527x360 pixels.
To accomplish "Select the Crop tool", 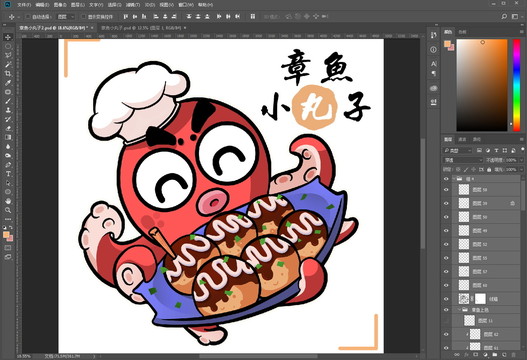I will [8, 73].
